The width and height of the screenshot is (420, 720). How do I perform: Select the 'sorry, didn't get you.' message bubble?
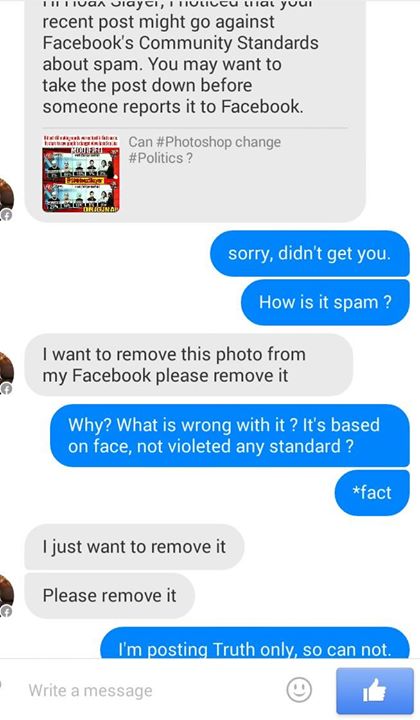[x=310, y=253]
